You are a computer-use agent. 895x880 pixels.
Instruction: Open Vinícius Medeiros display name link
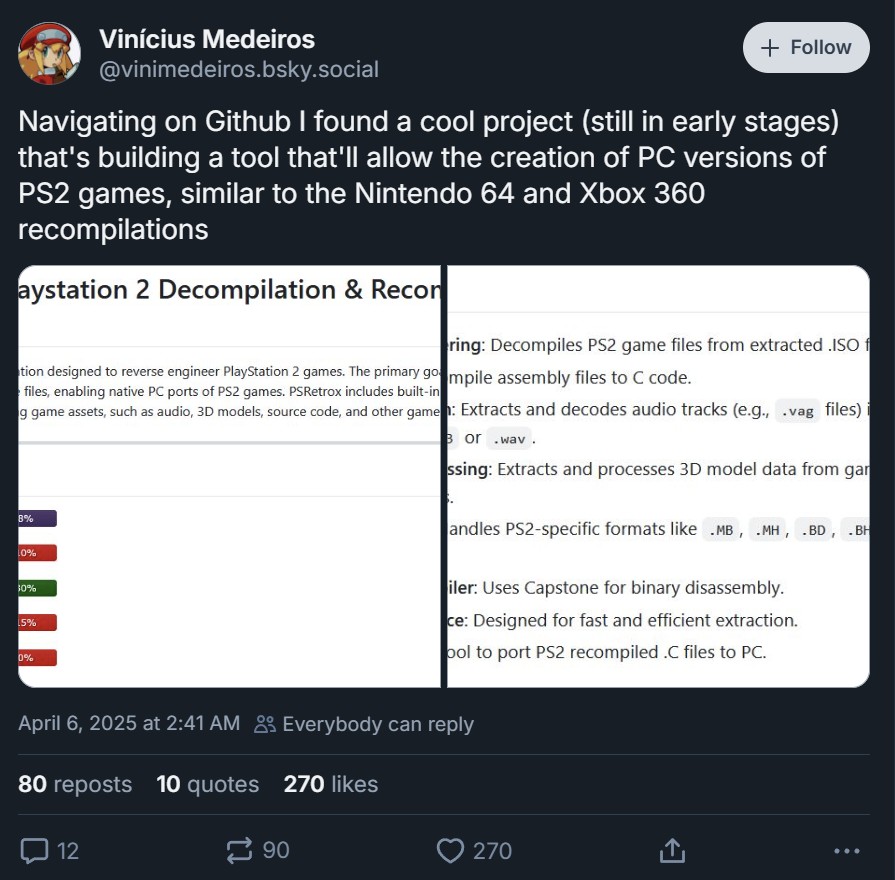207,39
